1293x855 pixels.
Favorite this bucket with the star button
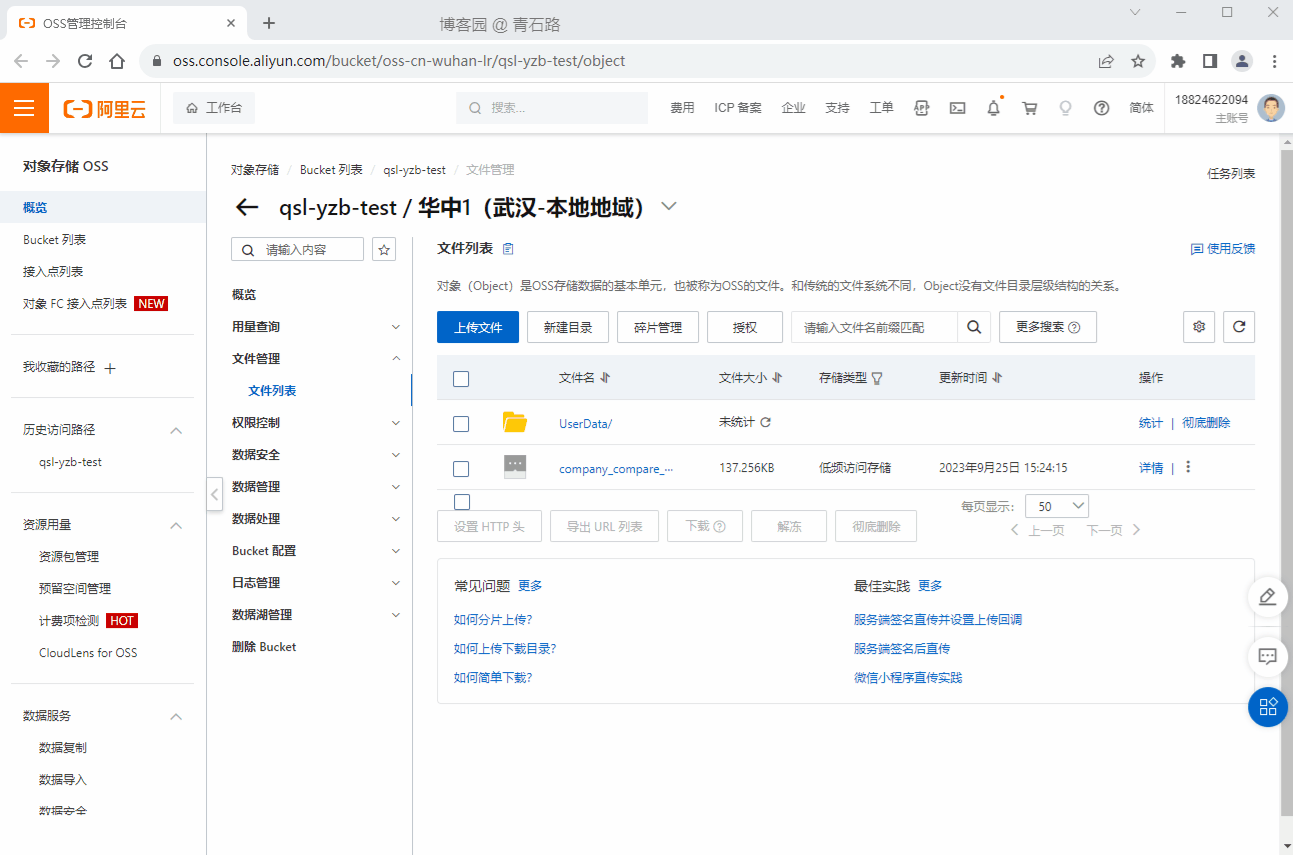click(383, 249)
